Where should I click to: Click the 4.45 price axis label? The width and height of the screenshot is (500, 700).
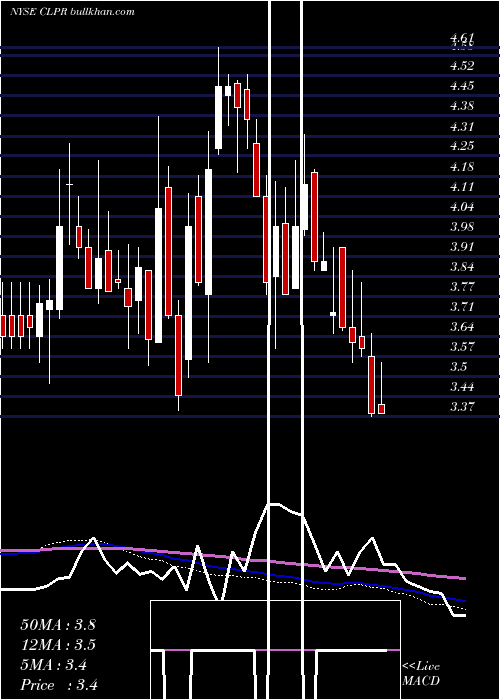pyautogui.click(x=462, y=86)
